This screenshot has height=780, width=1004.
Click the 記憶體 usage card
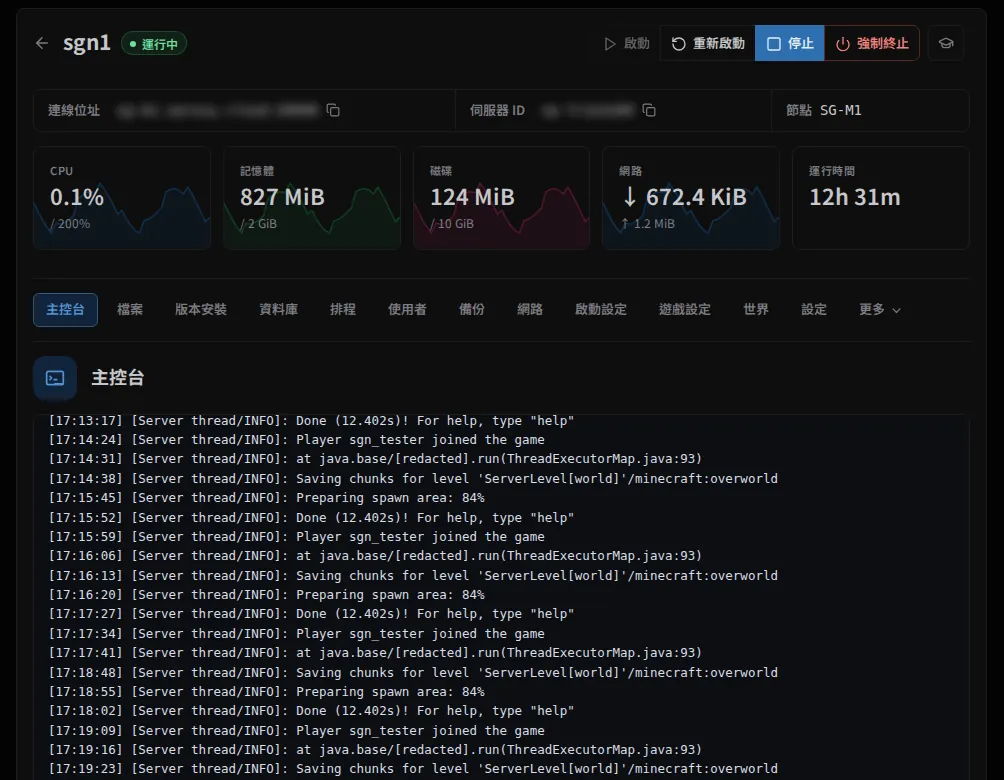tap(312, 198)
